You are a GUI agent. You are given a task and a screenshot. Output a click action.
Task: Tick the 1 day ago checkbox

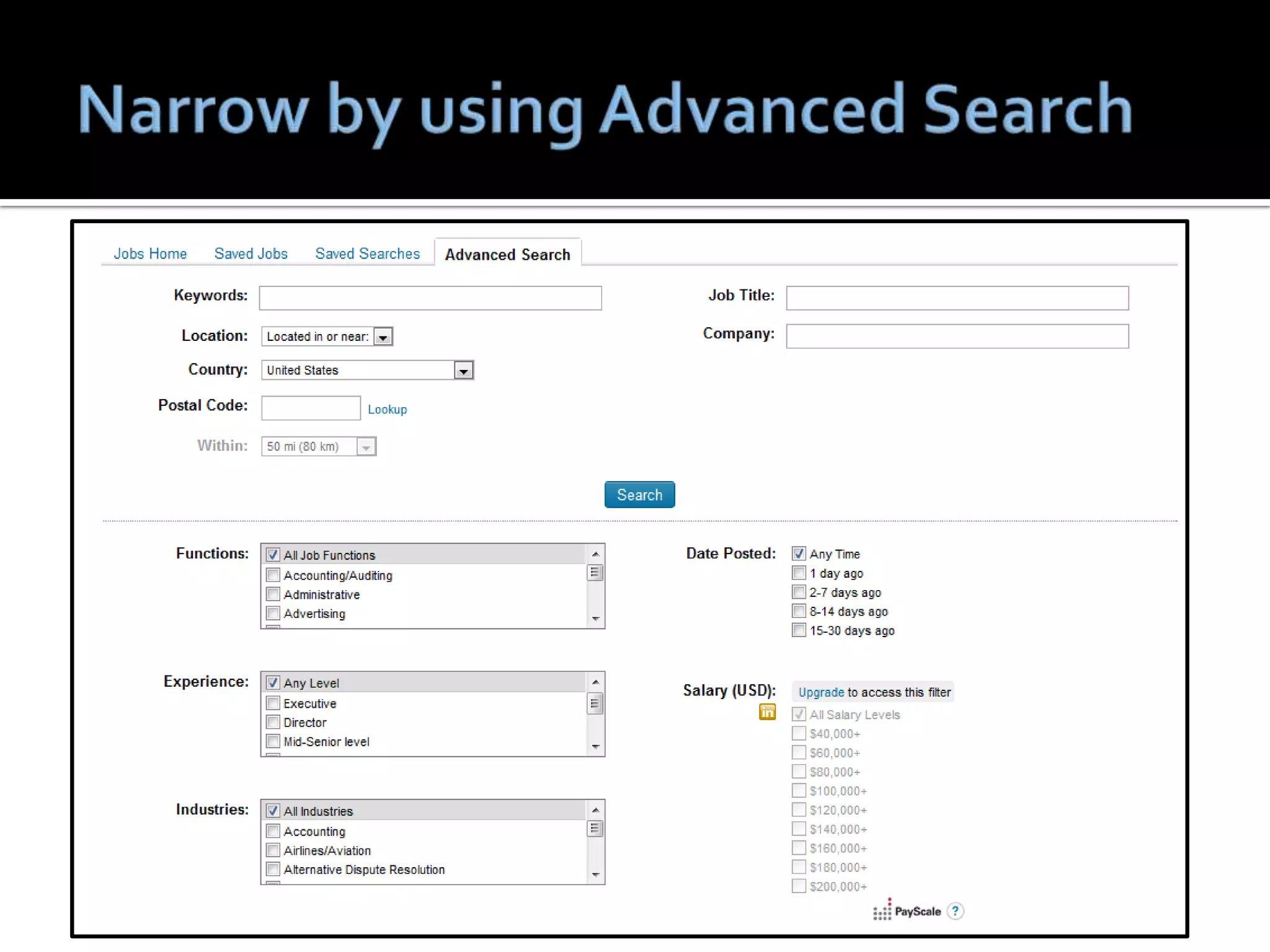799,573
